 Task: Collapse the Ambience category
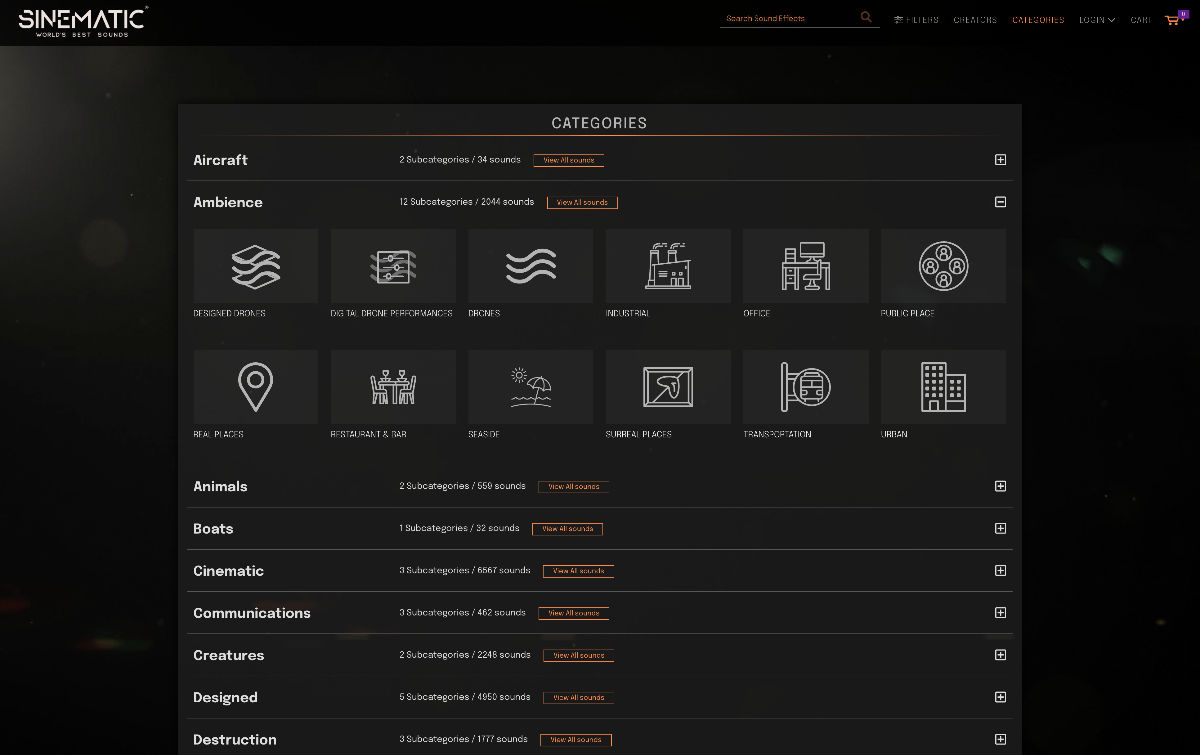1000,201
